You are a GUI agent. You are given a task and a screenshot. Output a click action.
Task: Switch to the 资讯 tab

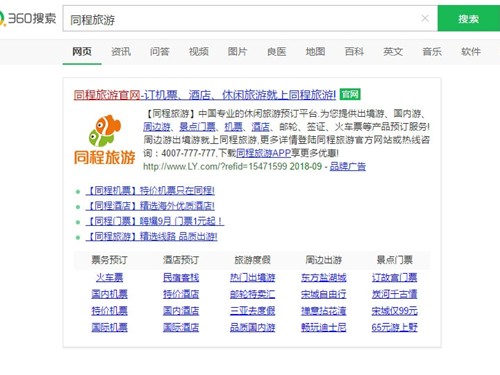(x=121, y=52)
